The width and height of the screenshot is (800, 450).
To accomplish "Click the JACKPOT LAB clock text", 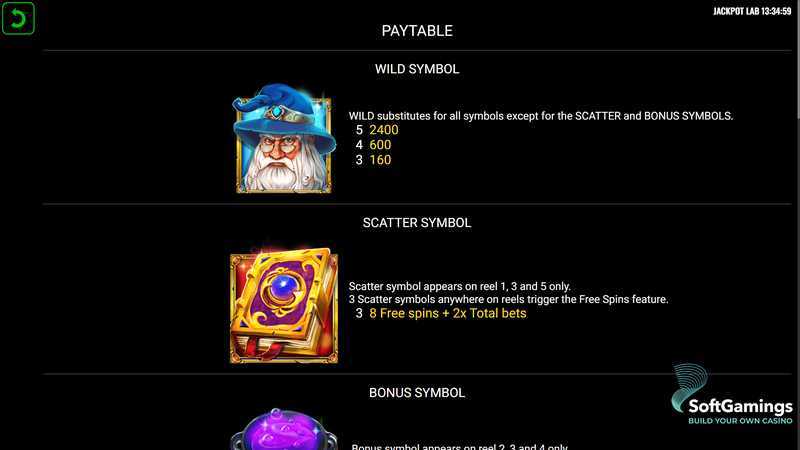I will tap(752, 11).
